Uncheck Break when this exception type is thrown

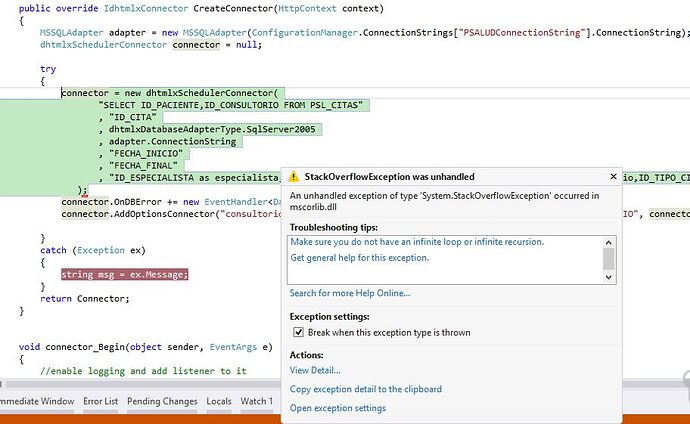tap(298, 332)
